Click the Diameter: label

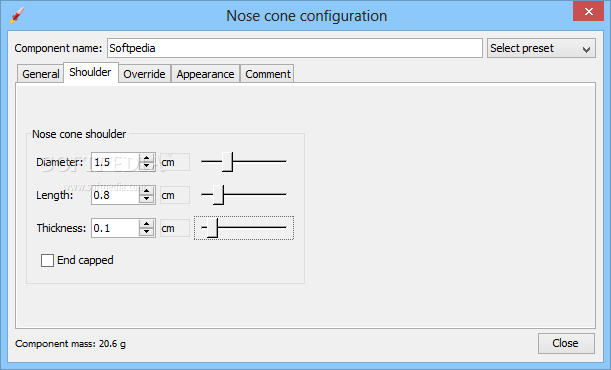(x=60, y=162)
